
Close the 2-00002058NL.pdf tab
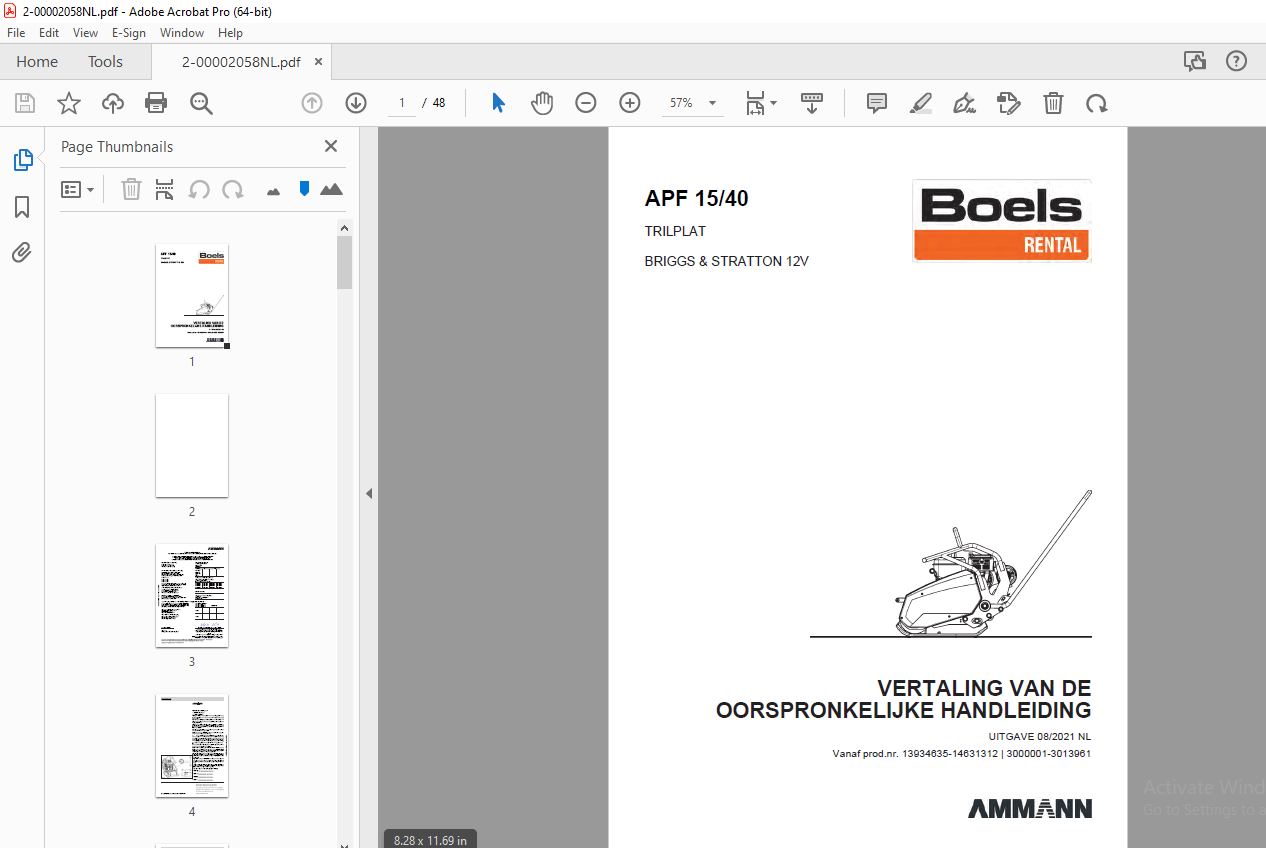(318, 61)
